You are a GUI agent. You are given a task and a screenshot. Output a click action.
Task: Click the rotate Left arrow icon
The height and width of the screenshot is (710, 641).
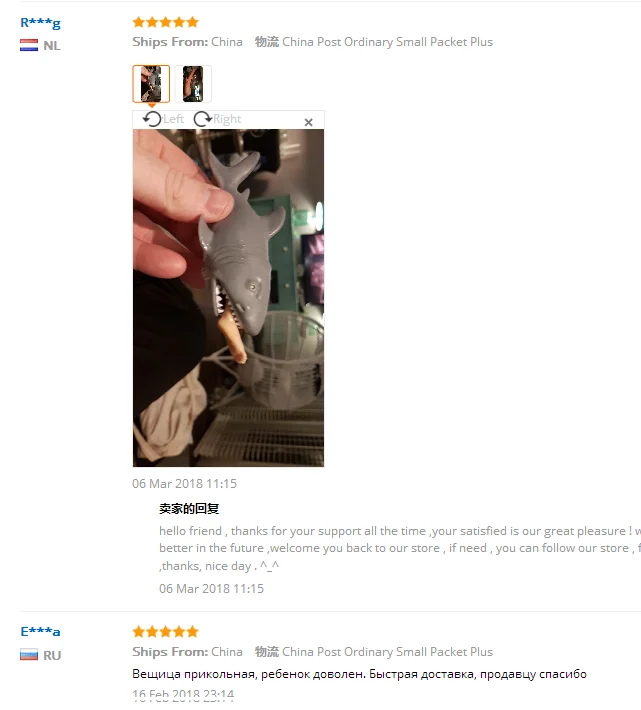[152, 119]
